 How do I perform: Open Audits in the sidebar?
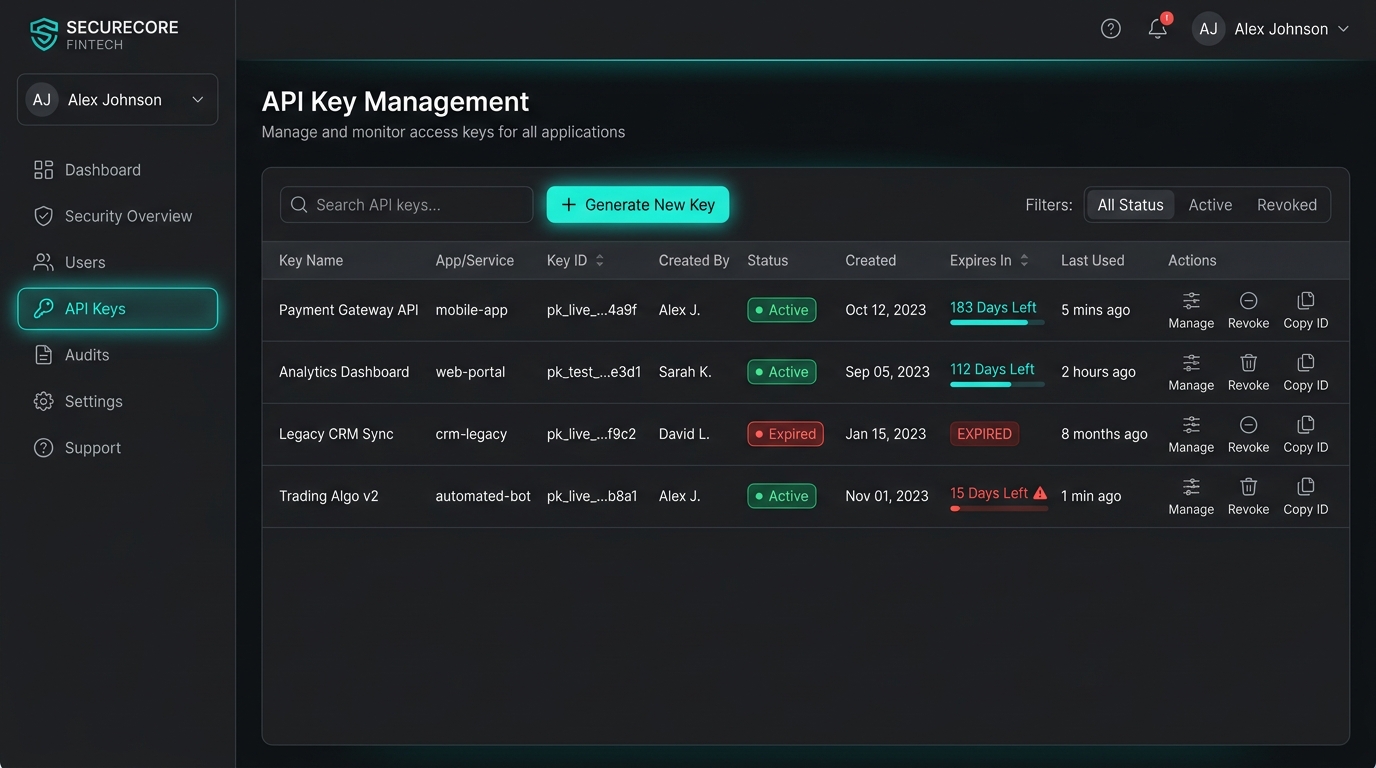tap(71, 355)
